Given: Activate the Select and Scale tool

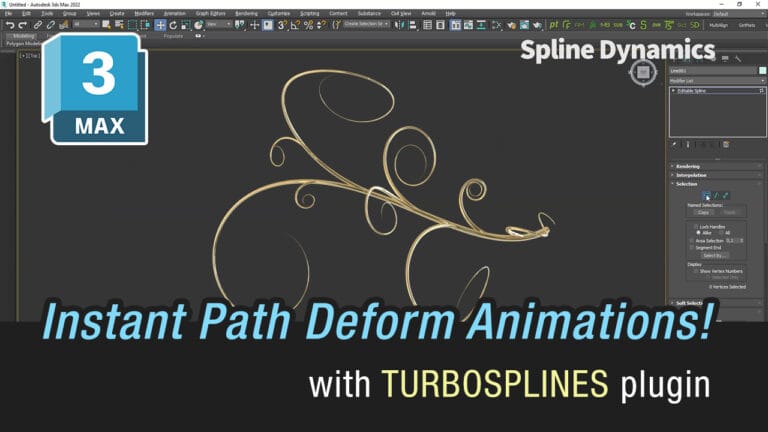Looking at the screenshot, I should [186, 25].
